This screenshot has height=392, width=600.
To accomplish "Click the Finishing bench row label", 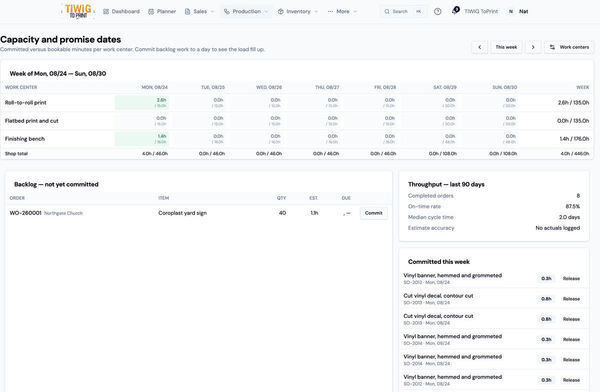I will 25,139.
